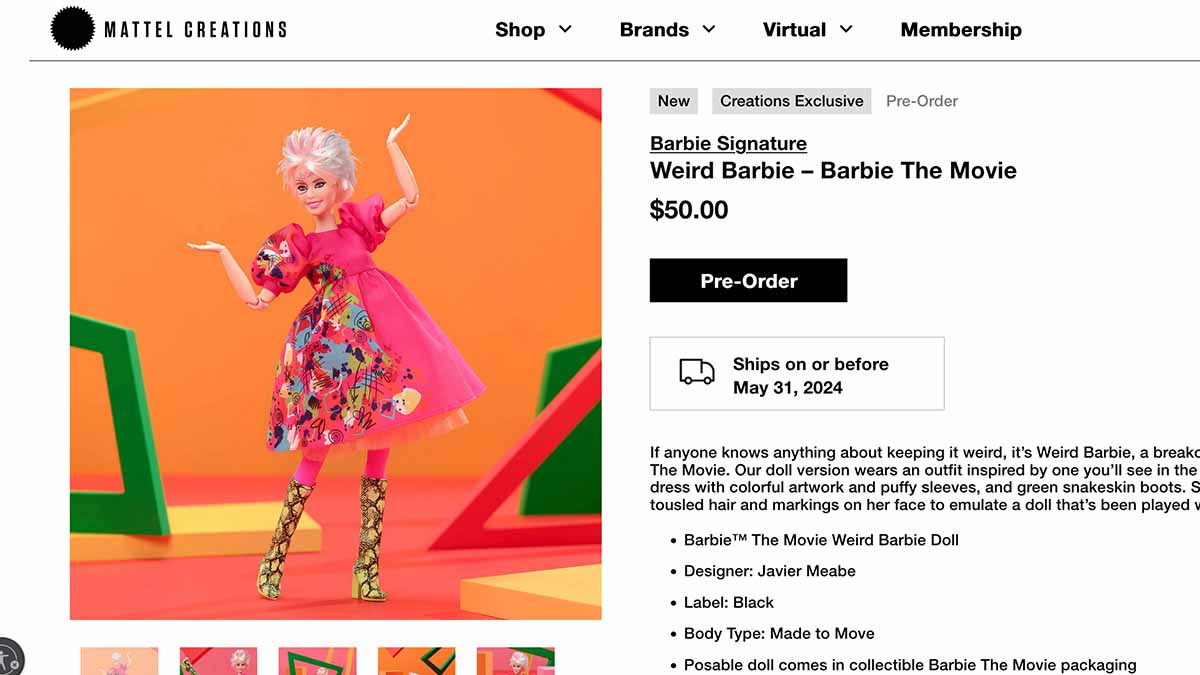Click the Mattel Creations wordmark
Image resolution: width=1200 pixels, height=675 pixels.
[x=194, y=28]
